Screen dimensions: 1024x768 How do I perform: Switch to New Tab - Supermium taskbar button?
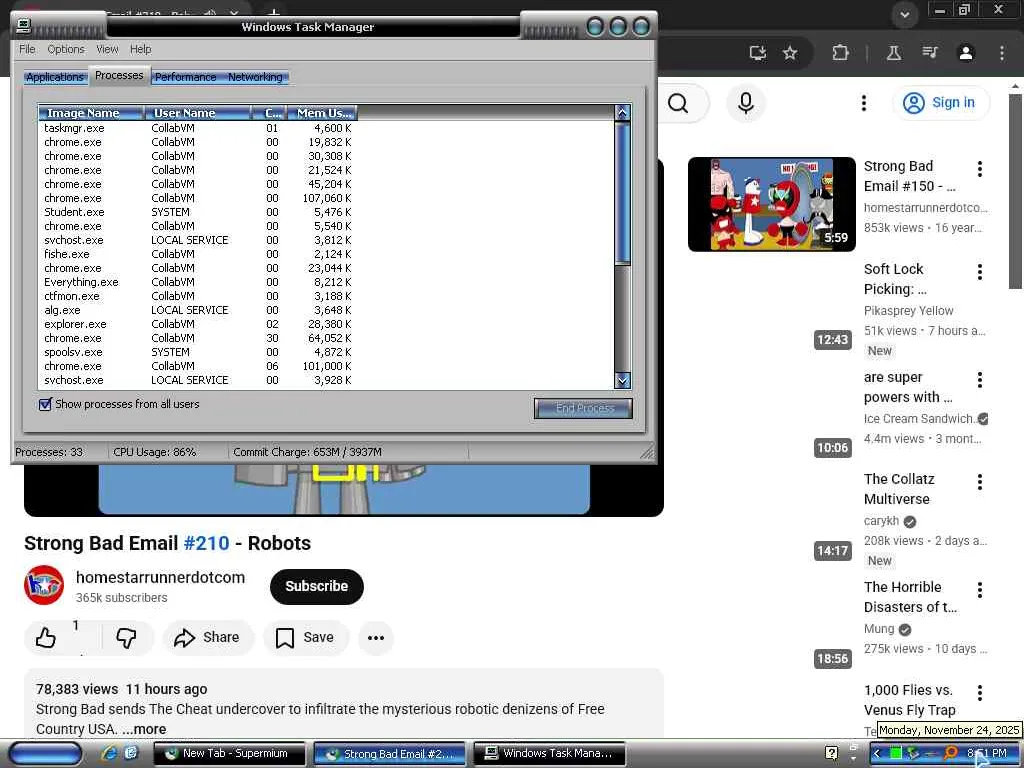click(x=229, y=753)
